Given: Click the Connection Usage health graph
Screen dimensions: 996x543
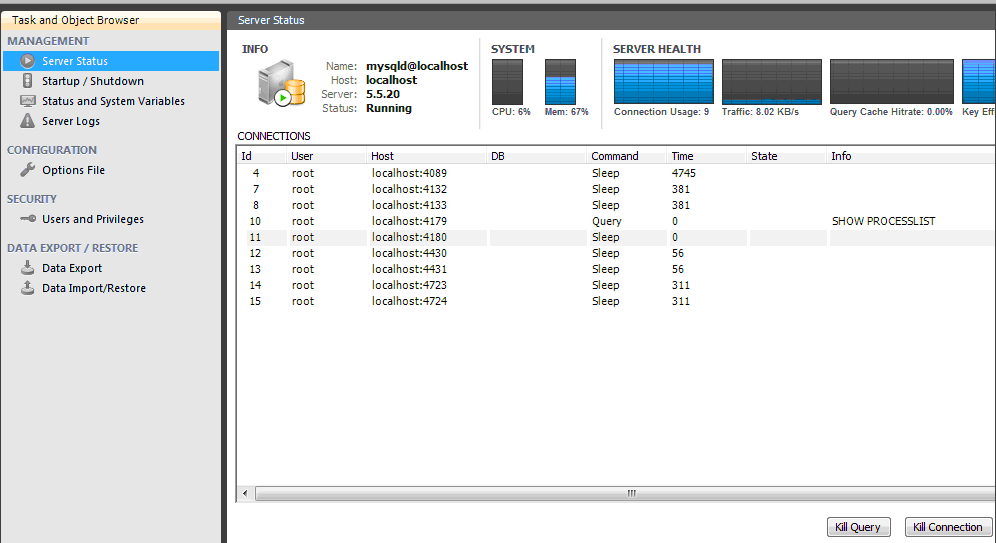Looking at the screenshot, I should click(663, 82).
